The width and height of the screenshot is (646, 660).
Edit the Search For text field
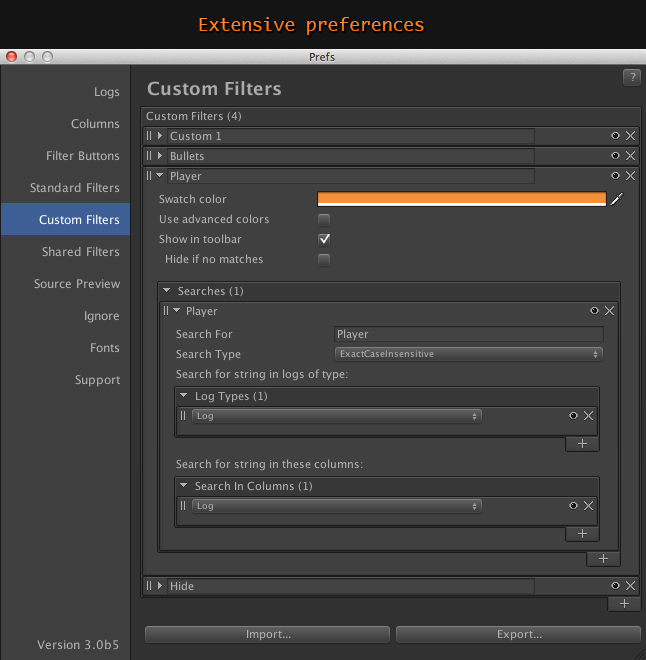coord(469,334)
